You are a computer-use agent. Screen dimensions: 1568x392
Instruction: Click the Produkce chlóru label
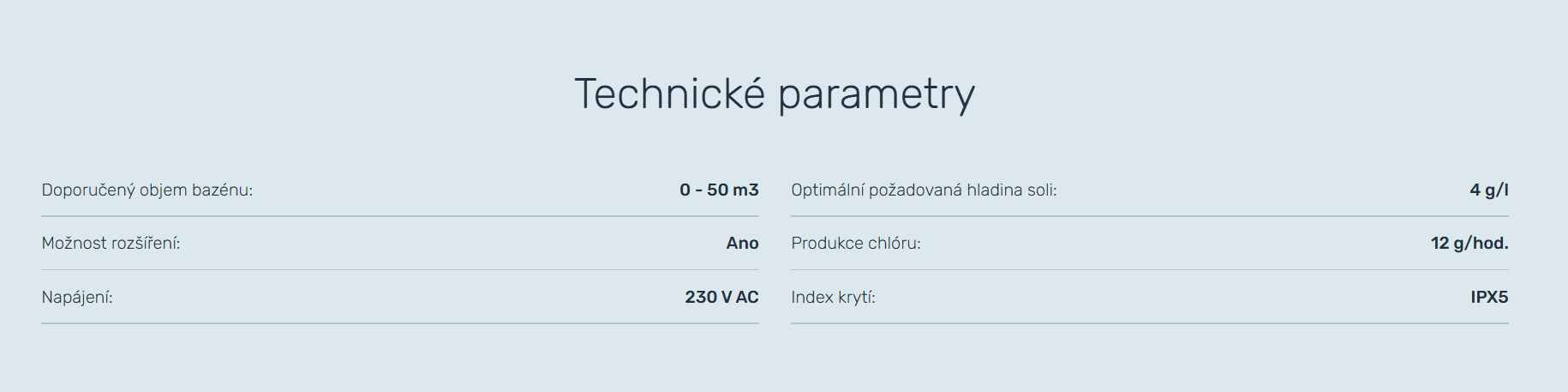(x=855, y=244)
